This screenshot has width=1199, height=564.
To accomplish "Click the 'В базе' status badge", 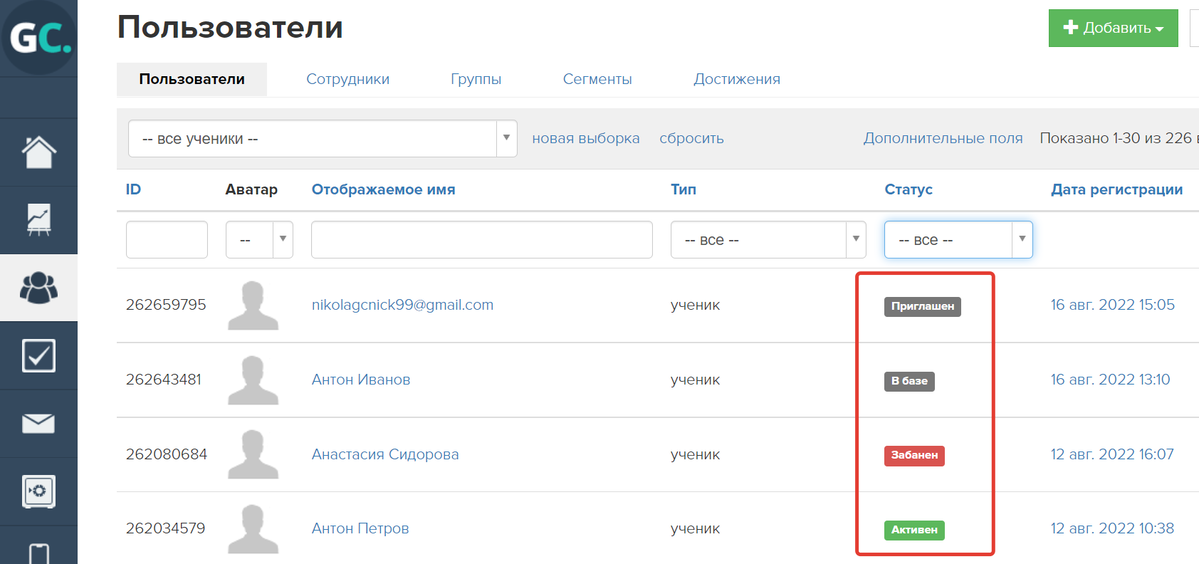I will (x=909, y=381).
